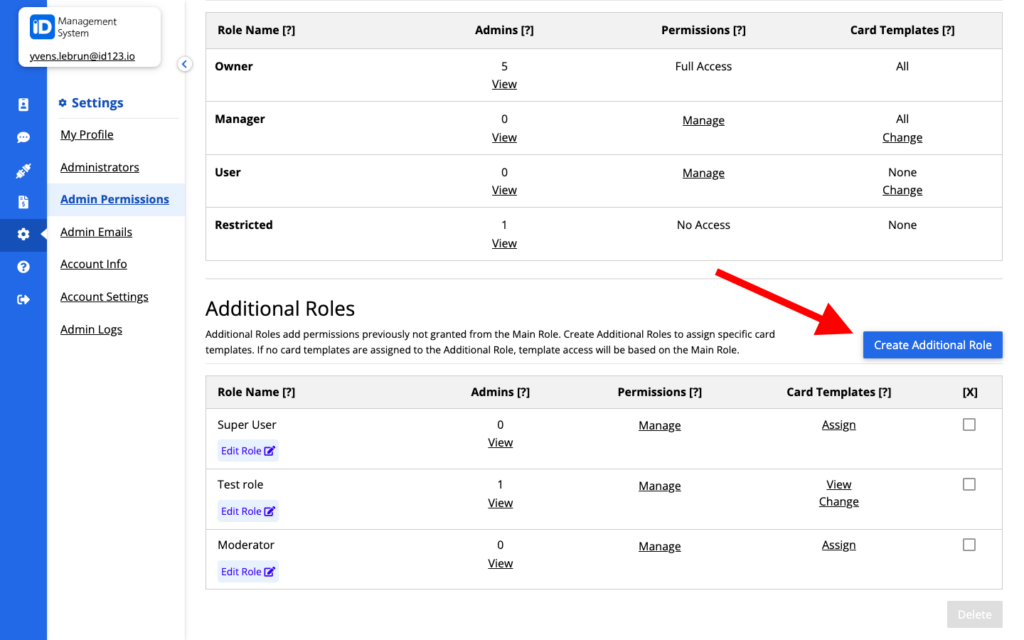This screenshot has width=1024, height=640.
Task: Check the box next to Super User role
Action: [968, 423]
